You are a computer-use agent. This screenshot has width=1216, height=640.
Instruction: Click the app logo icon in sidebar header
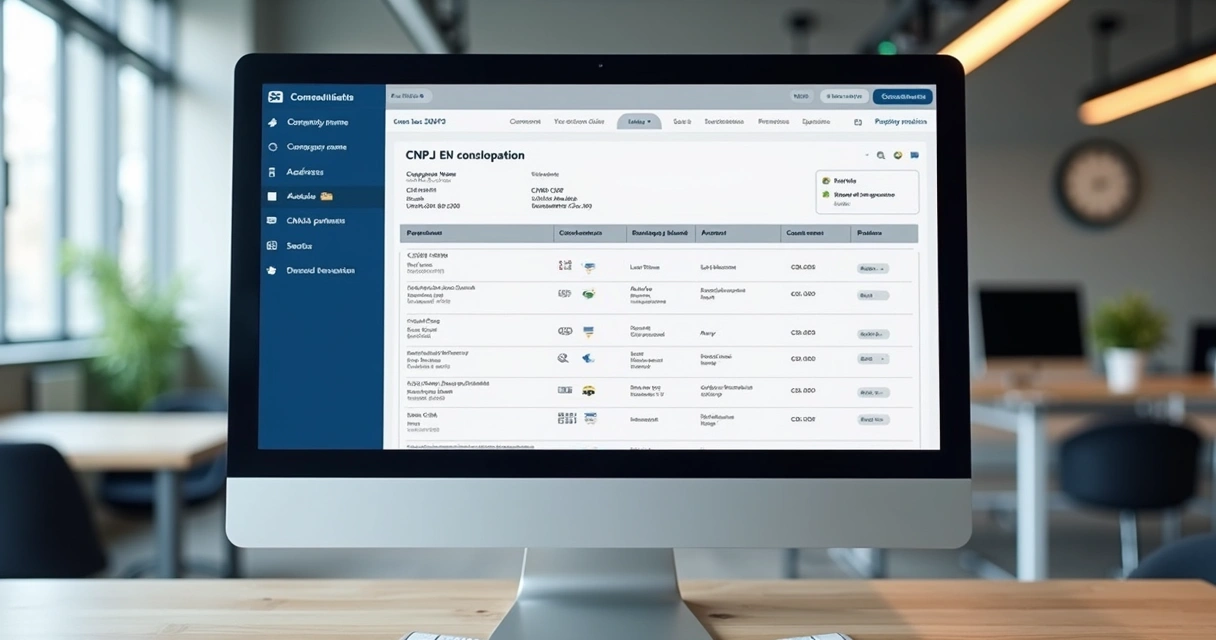[276, 97]
